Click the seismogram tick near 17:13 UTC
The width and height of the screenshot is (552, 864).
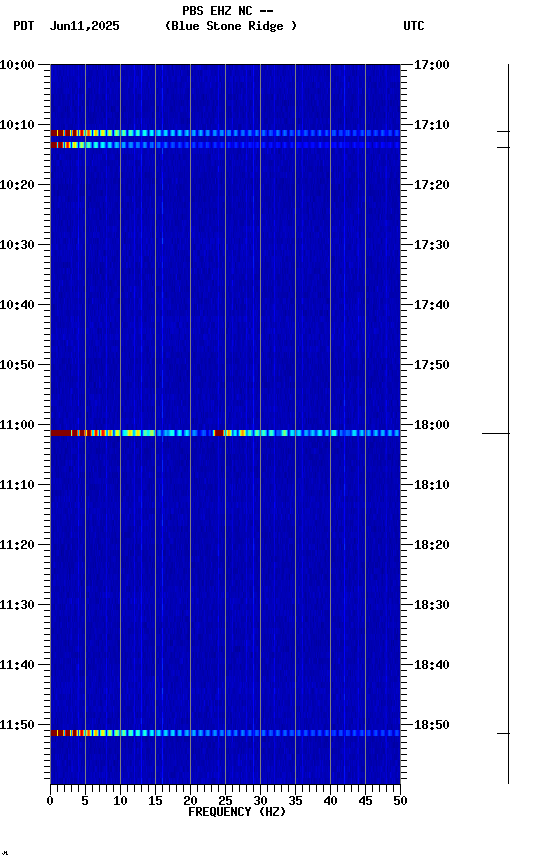pyautogui.click(x=504, y=148)
